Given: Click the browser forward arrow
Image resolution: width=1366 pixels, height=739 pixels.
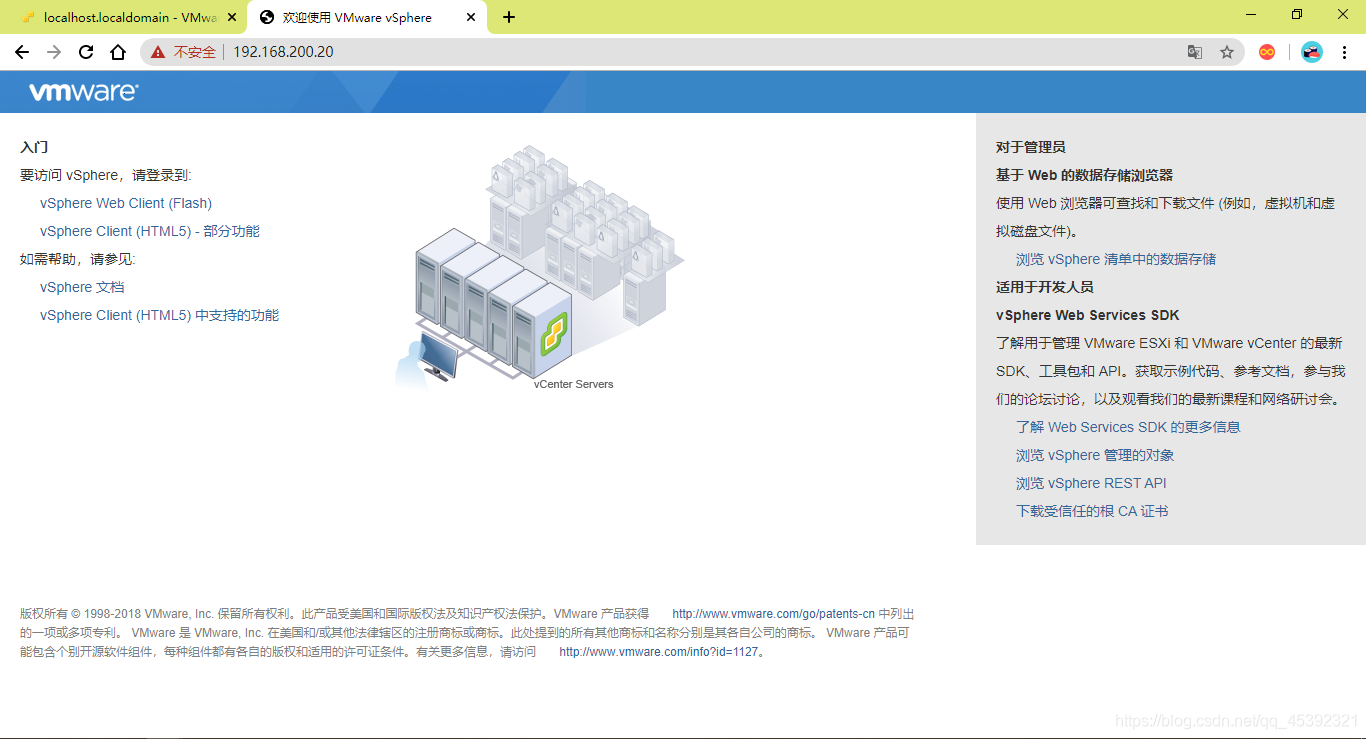Looking at the screenshot, I should (54, 52).
